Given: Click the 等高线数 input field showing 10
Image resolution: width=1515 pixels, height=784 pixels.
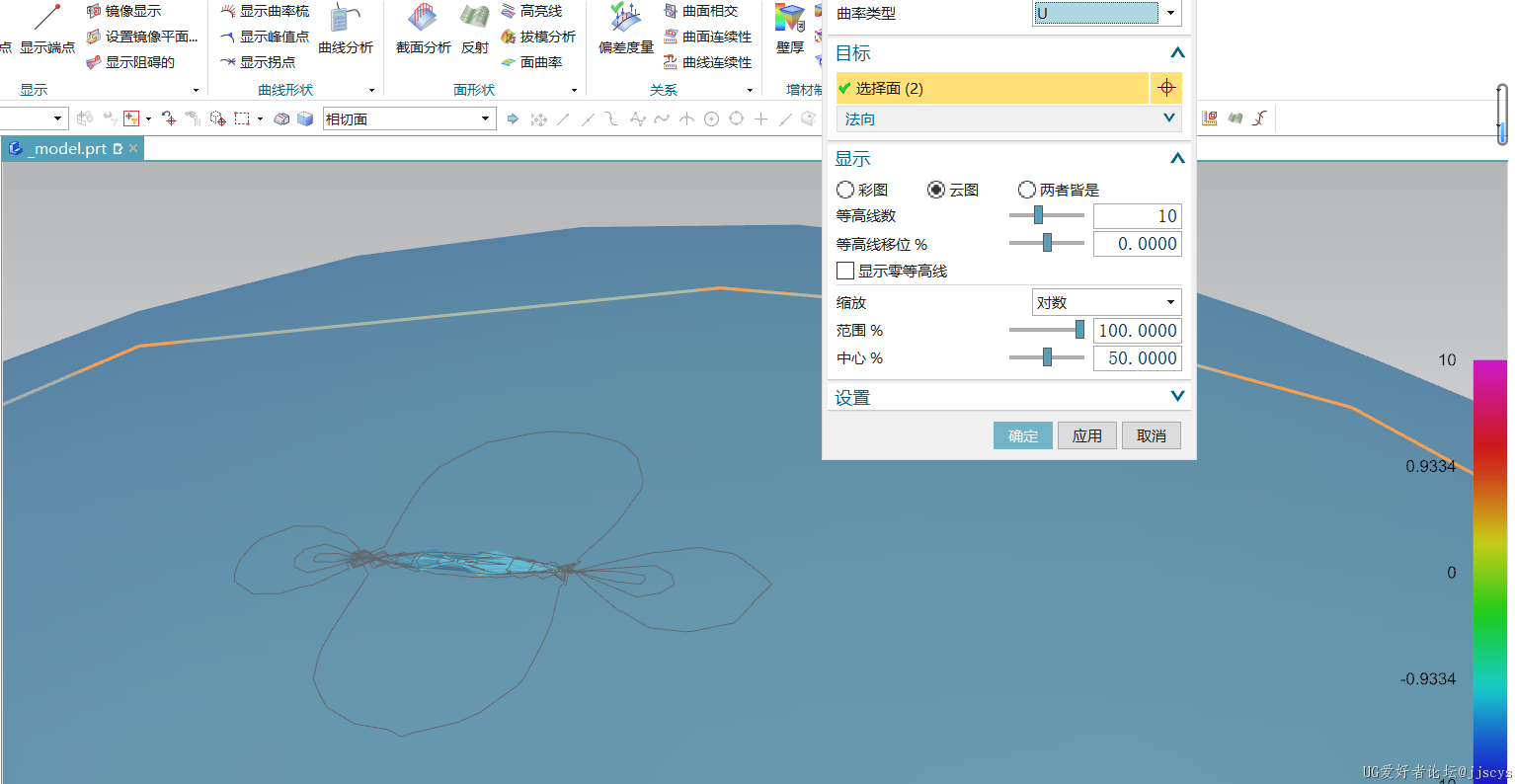Looking at the screenshot, I should coord(1138,215).
